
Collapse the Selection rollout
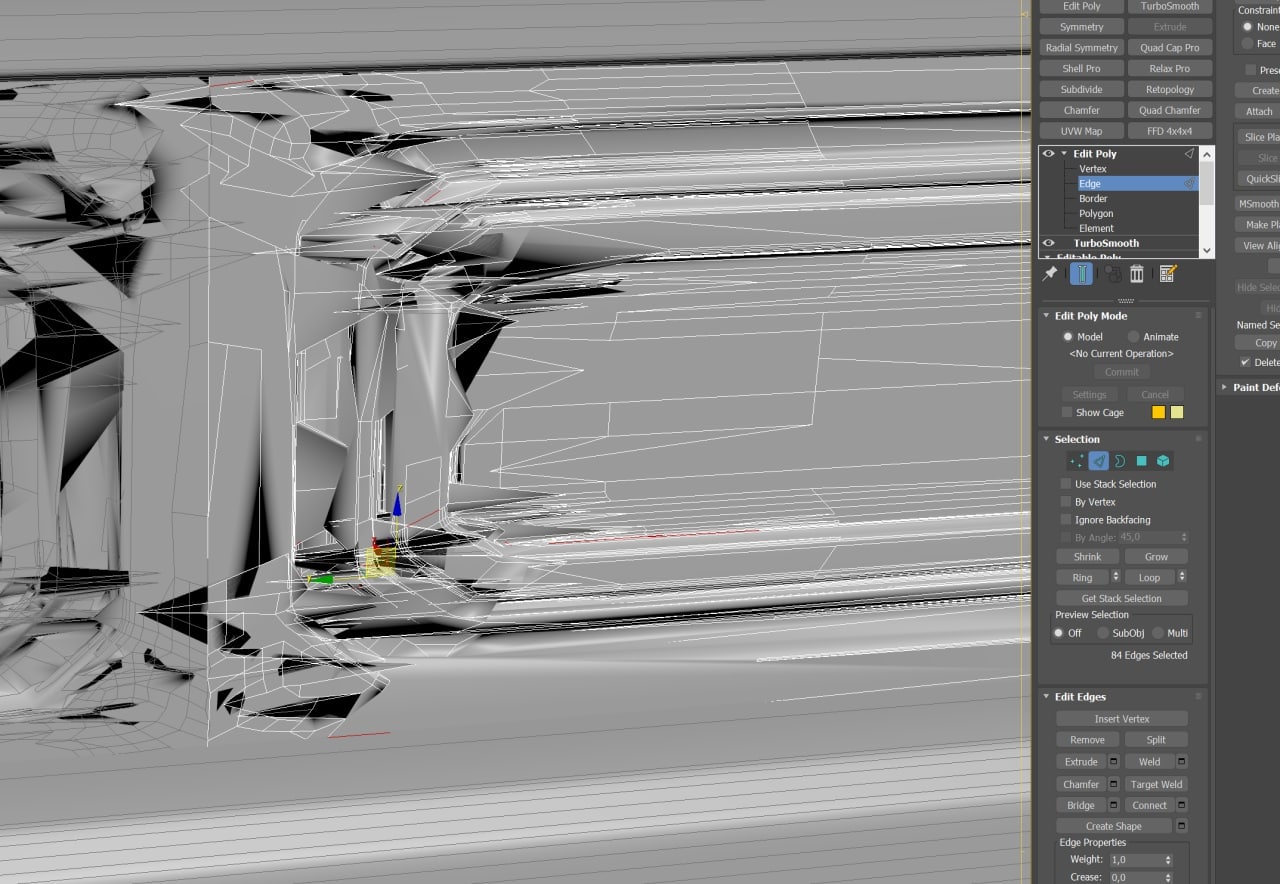click(1047, 439)
